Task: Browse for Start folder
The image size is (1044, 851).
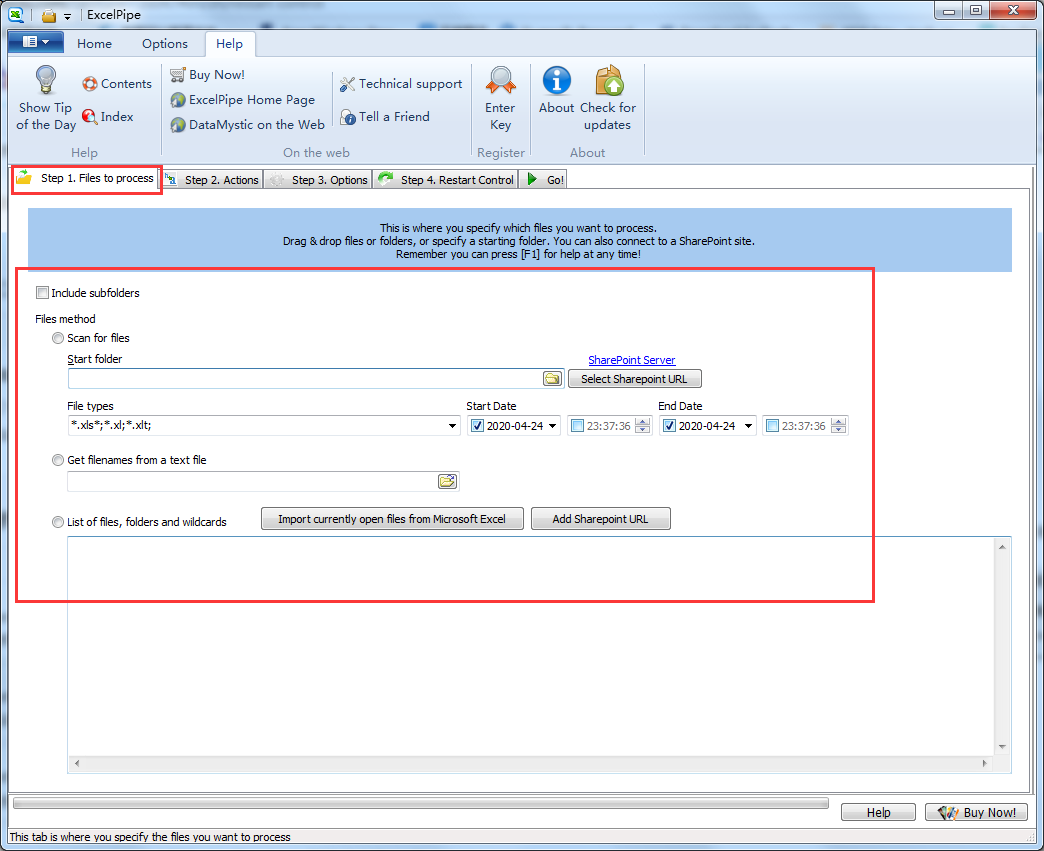Action: [x=552, y=379]
